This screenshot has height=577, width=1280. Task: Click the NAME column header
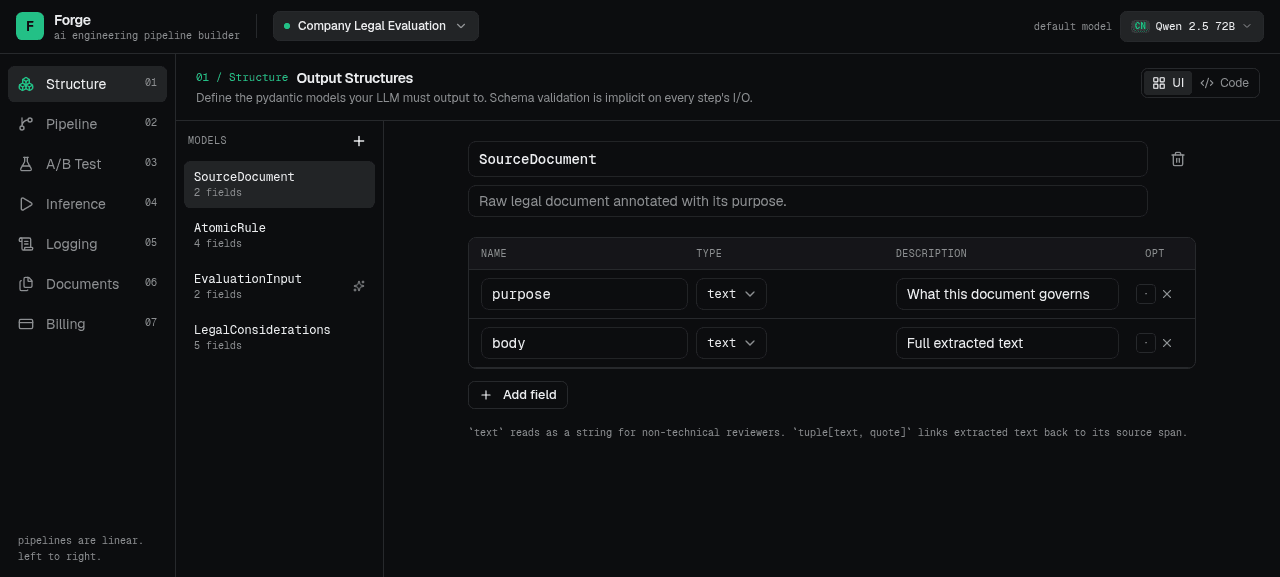pos(494,254)
